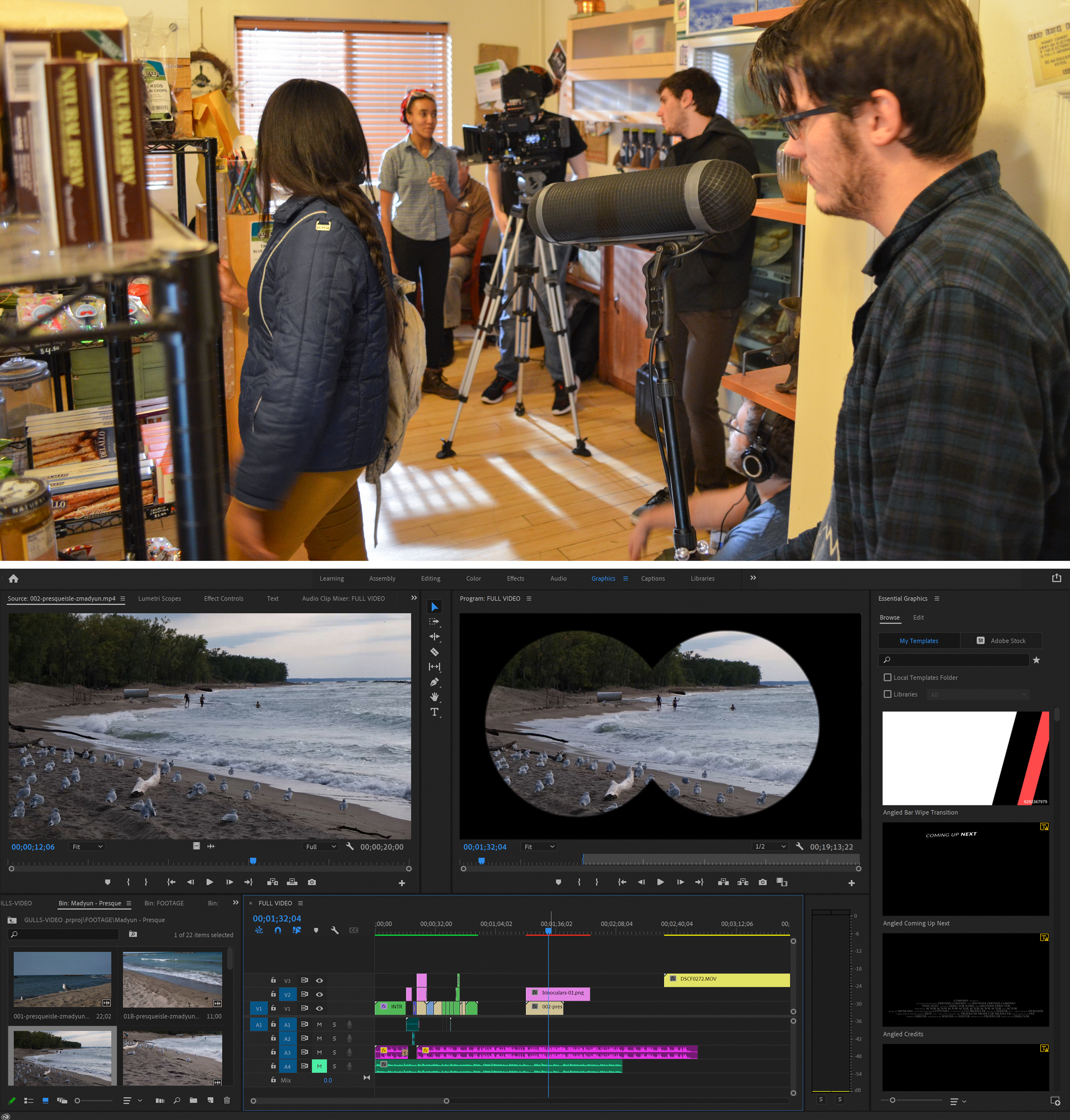Click New Bin folder icon

point(193,1100)
